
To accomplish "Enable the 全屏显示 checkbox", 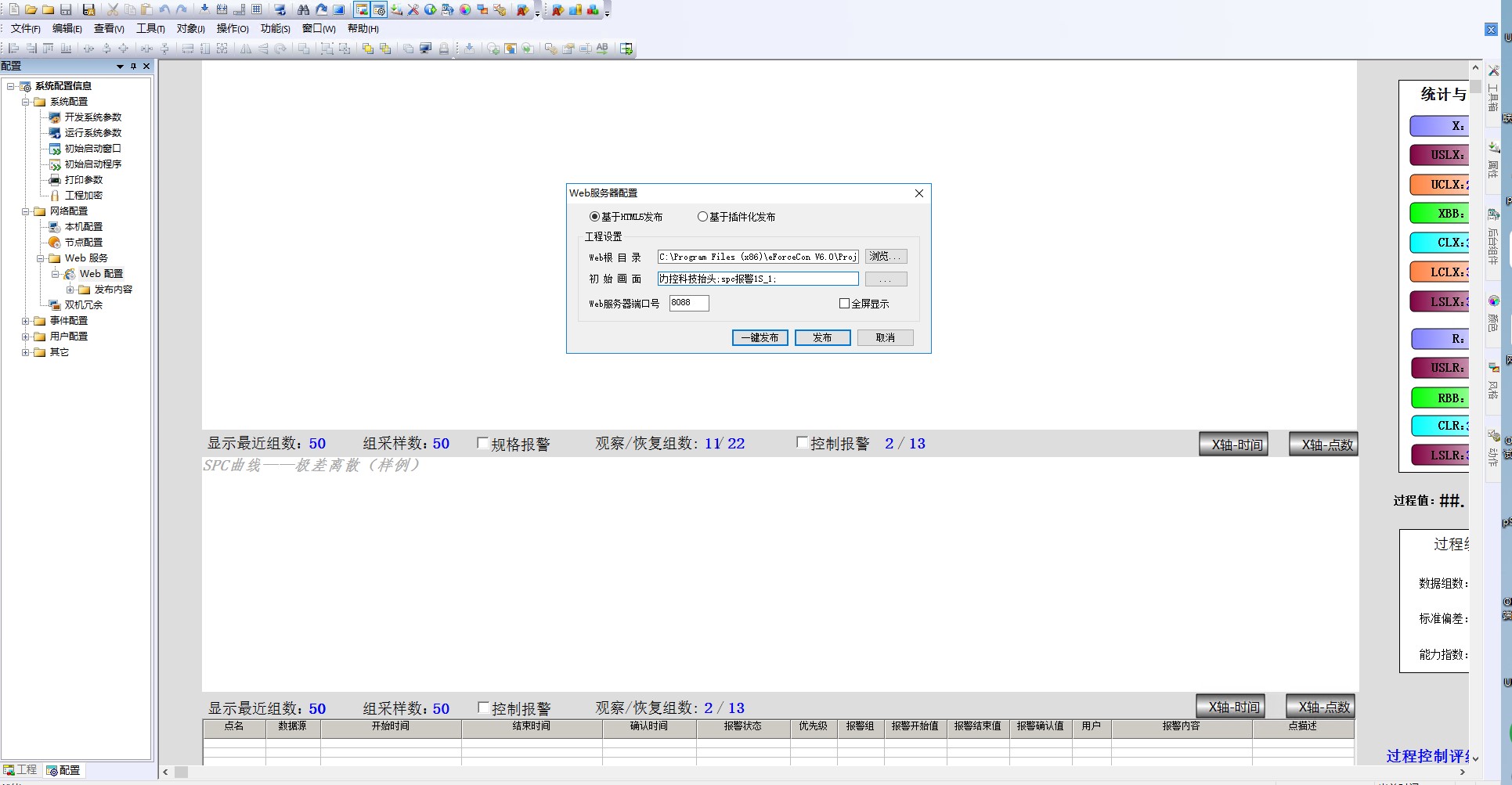I will [844, 304].
